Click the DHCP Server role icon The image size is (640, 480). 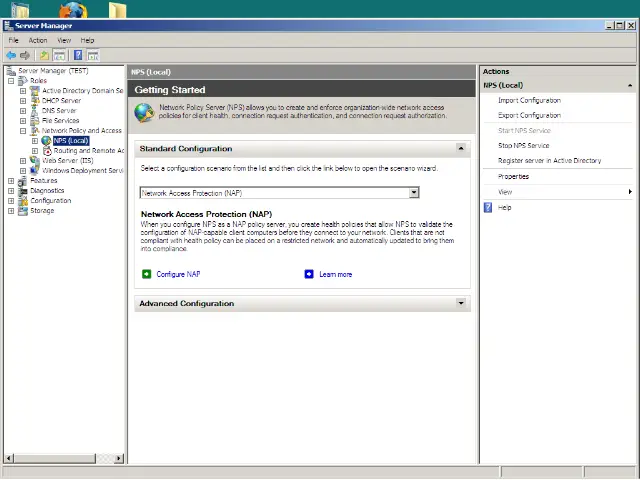click(35, 100)
